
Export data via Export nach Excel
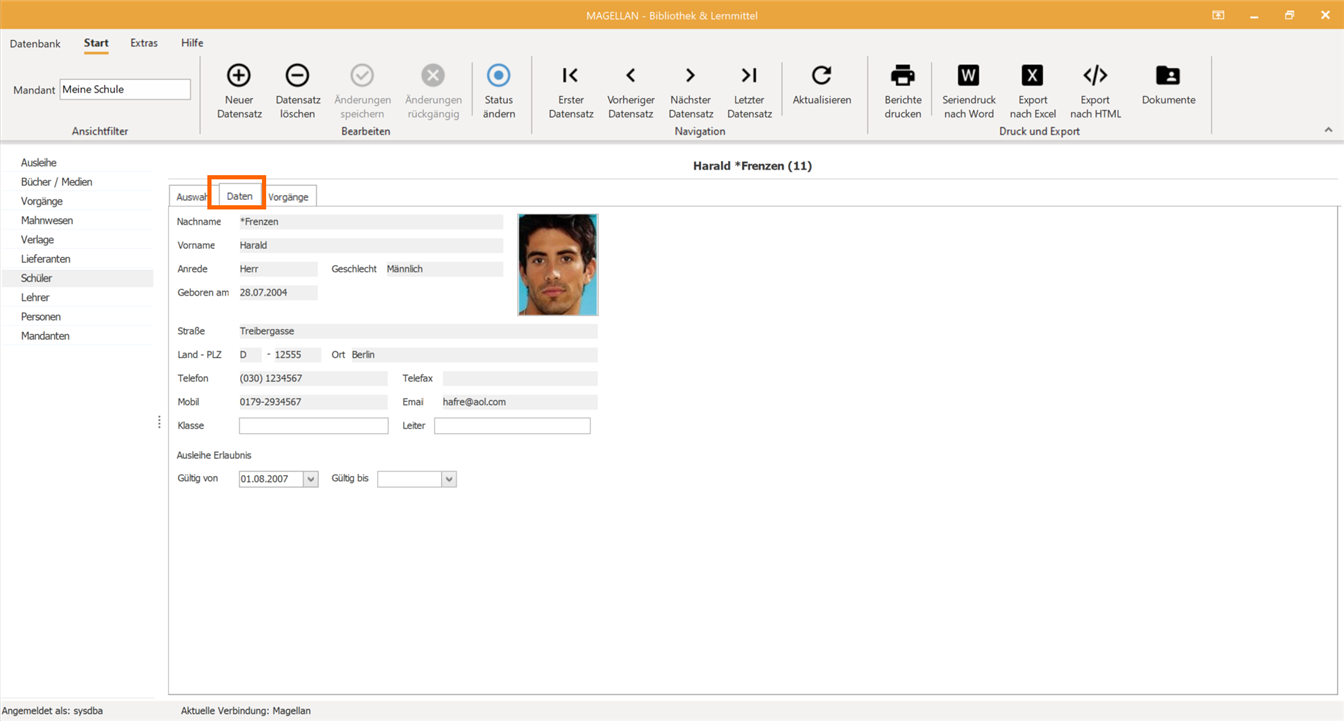[x=1033, y=90]
